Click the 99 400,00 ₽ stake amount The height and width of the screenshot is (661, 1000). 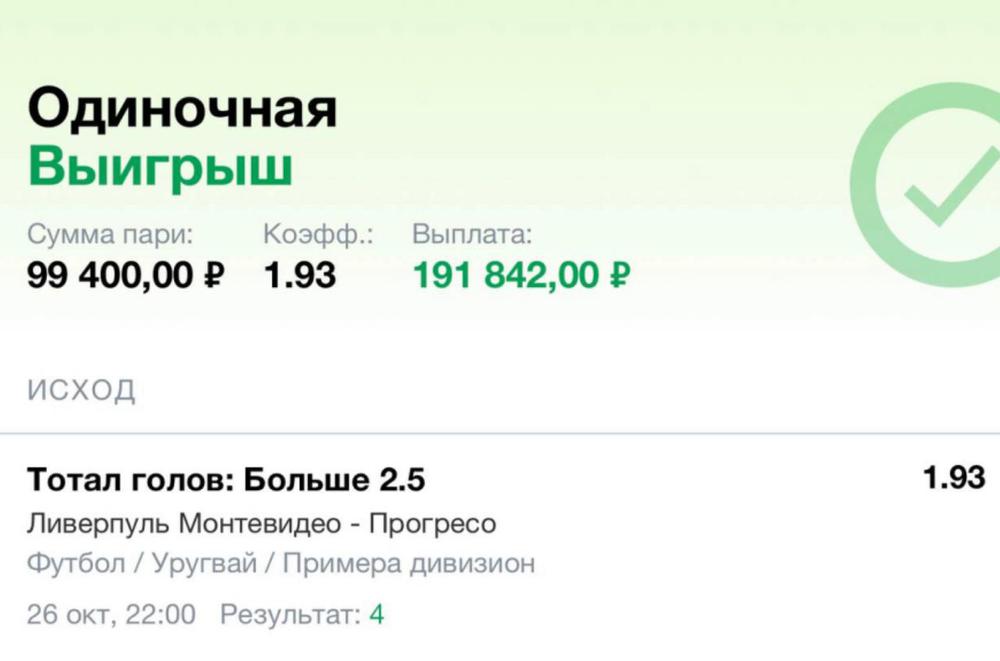[126, 276]
